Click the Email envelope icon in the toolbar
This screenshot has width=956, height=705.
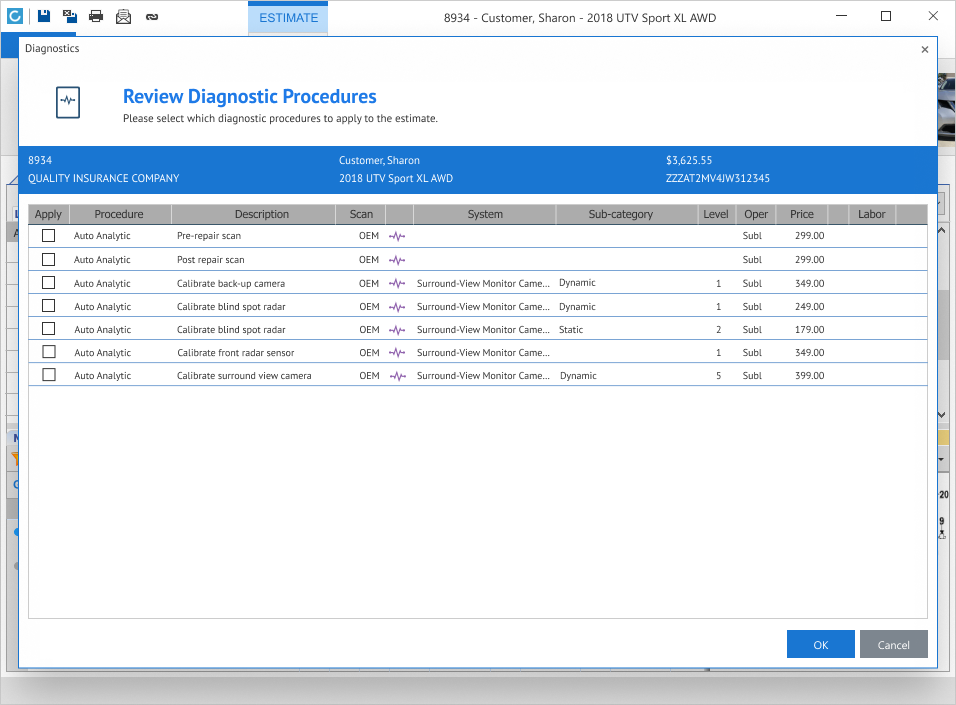123,16
